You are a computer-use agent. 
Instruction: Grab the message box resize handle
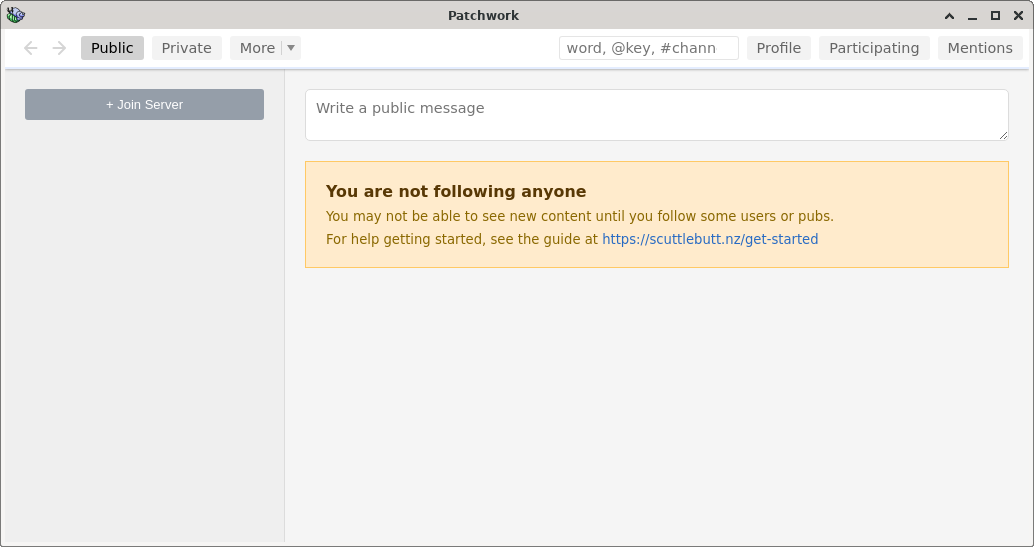tap(1003, 135)
